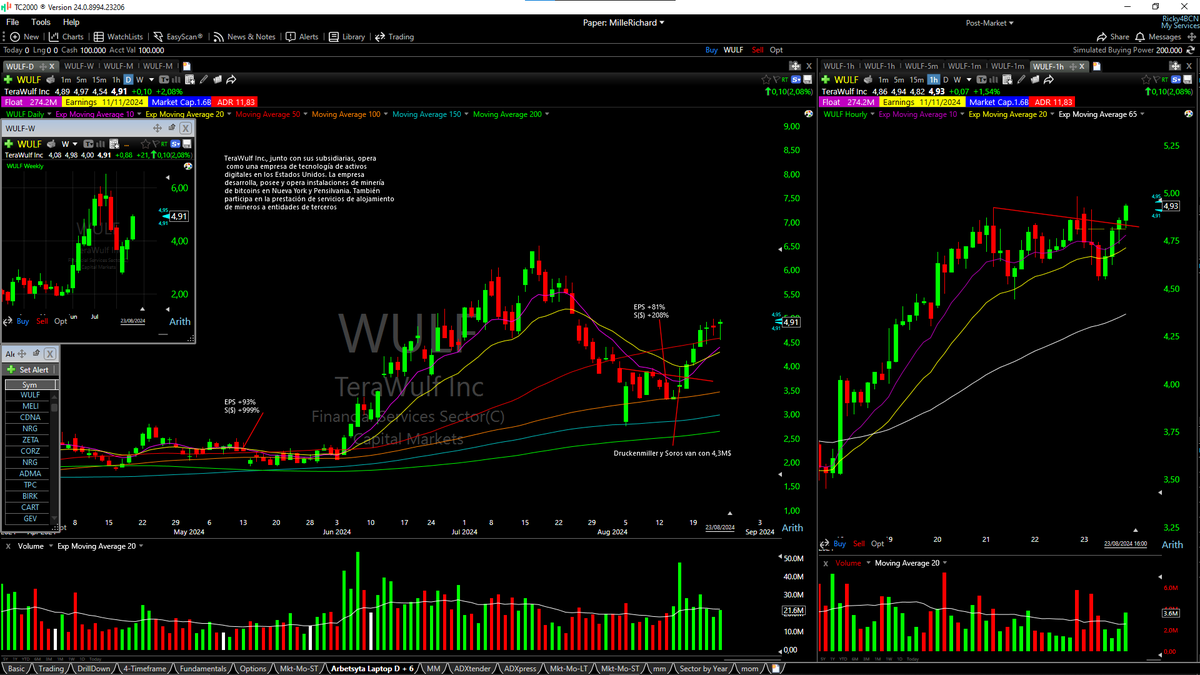Toggle Arith scale on daily chart

tap(792, 528)
